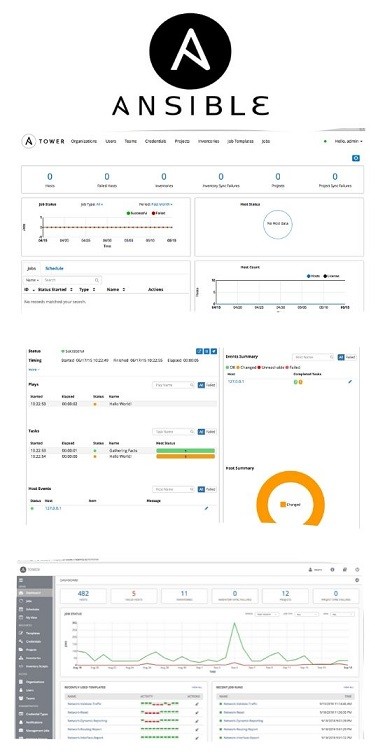Screen dimensions: 375x754
Task: Open Inventory Scripts in the left sidebar
Action: coord(35,666)
